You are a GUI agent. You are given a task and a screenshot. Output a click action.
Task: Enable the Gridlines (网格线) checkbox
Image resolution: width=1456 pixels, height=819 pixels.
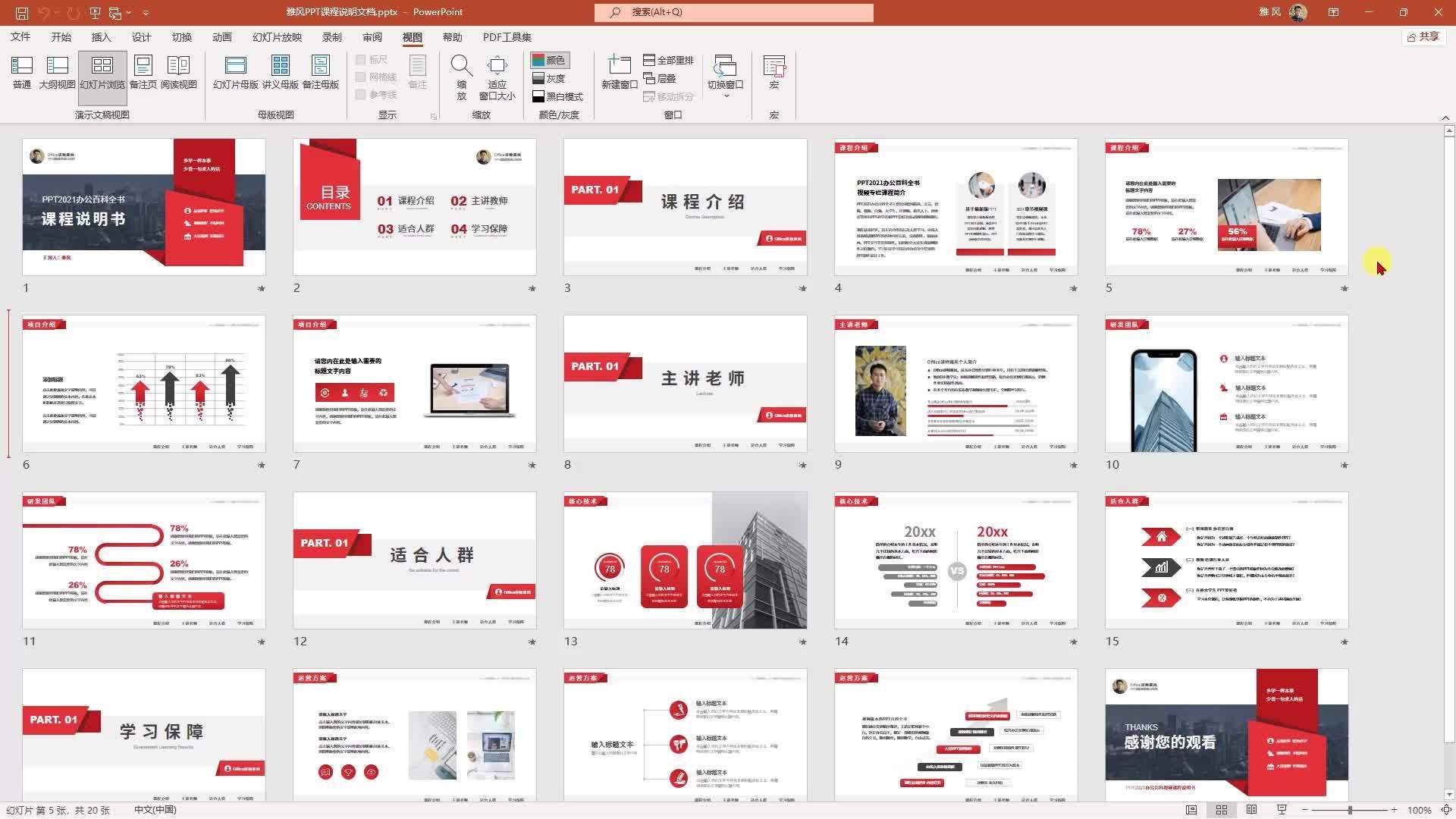[361, 77]
